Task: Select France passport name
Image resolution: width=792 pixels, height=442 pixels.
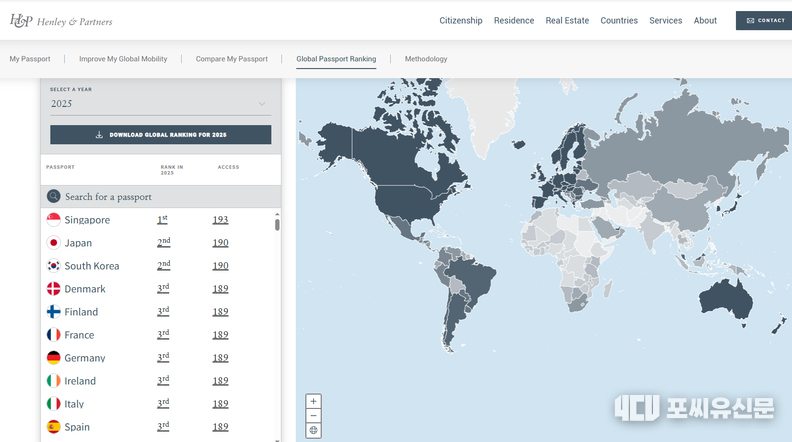Action: [79, 335]
